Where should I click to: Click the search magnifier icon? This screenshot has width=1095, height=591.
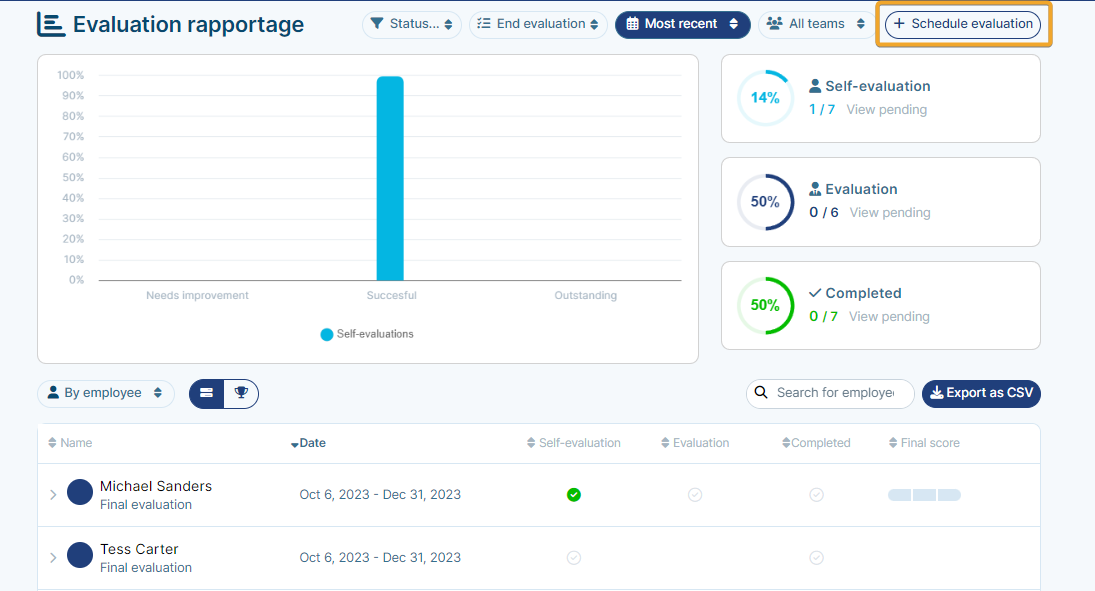tap(761, 393)
